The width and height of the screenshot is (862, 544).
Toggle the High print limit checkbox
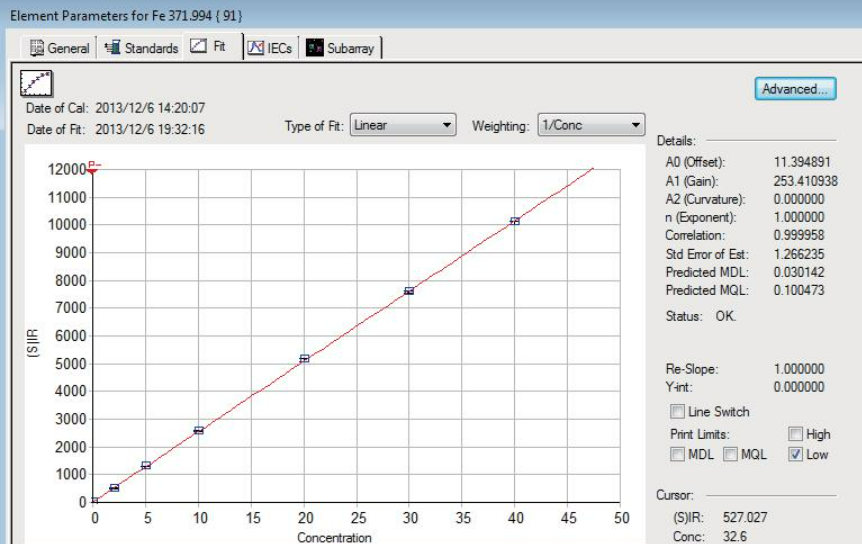795,434
